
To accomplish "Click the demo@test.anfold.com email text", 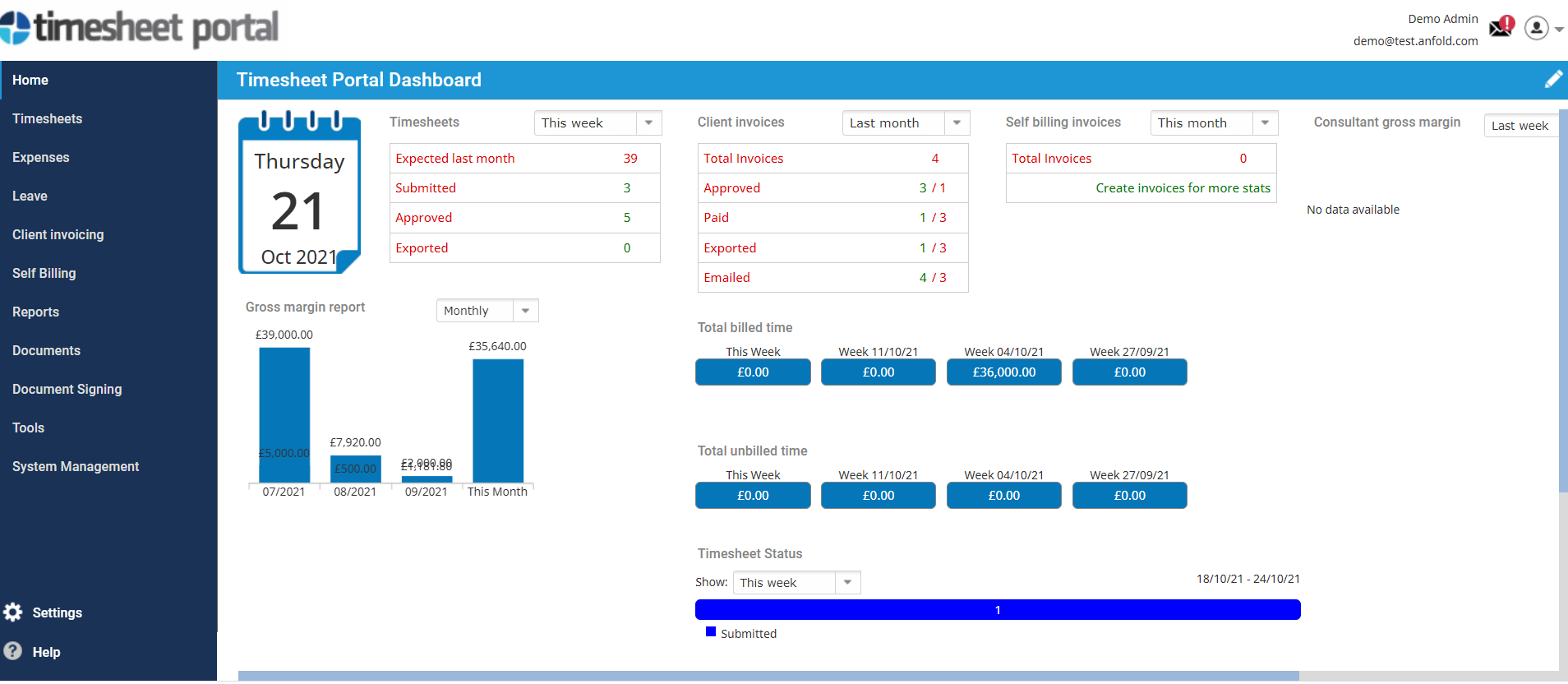I will (x=1415, y=41).
